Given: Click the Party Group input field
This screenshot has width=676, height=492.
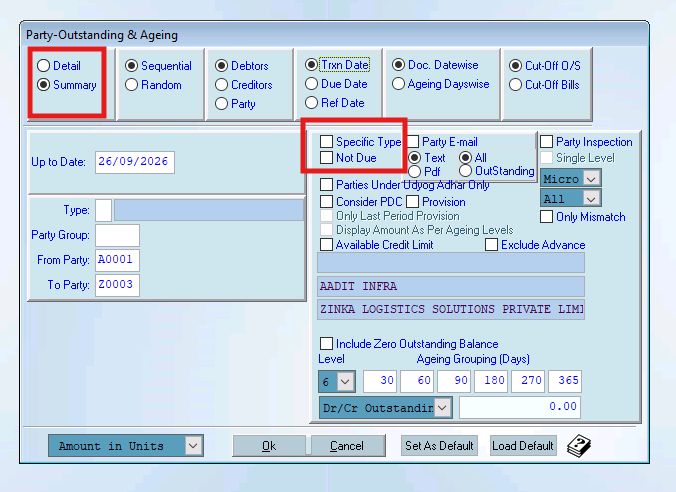Looking at the screenshot, I should pyautogui.click(x=117, y=235).
